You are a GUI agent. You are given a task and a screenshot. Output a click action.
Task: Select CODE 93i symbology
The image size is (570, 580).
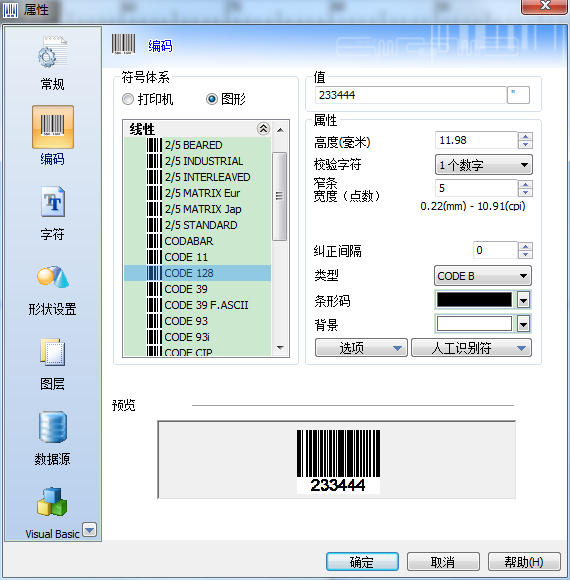[x=198, y=337]
